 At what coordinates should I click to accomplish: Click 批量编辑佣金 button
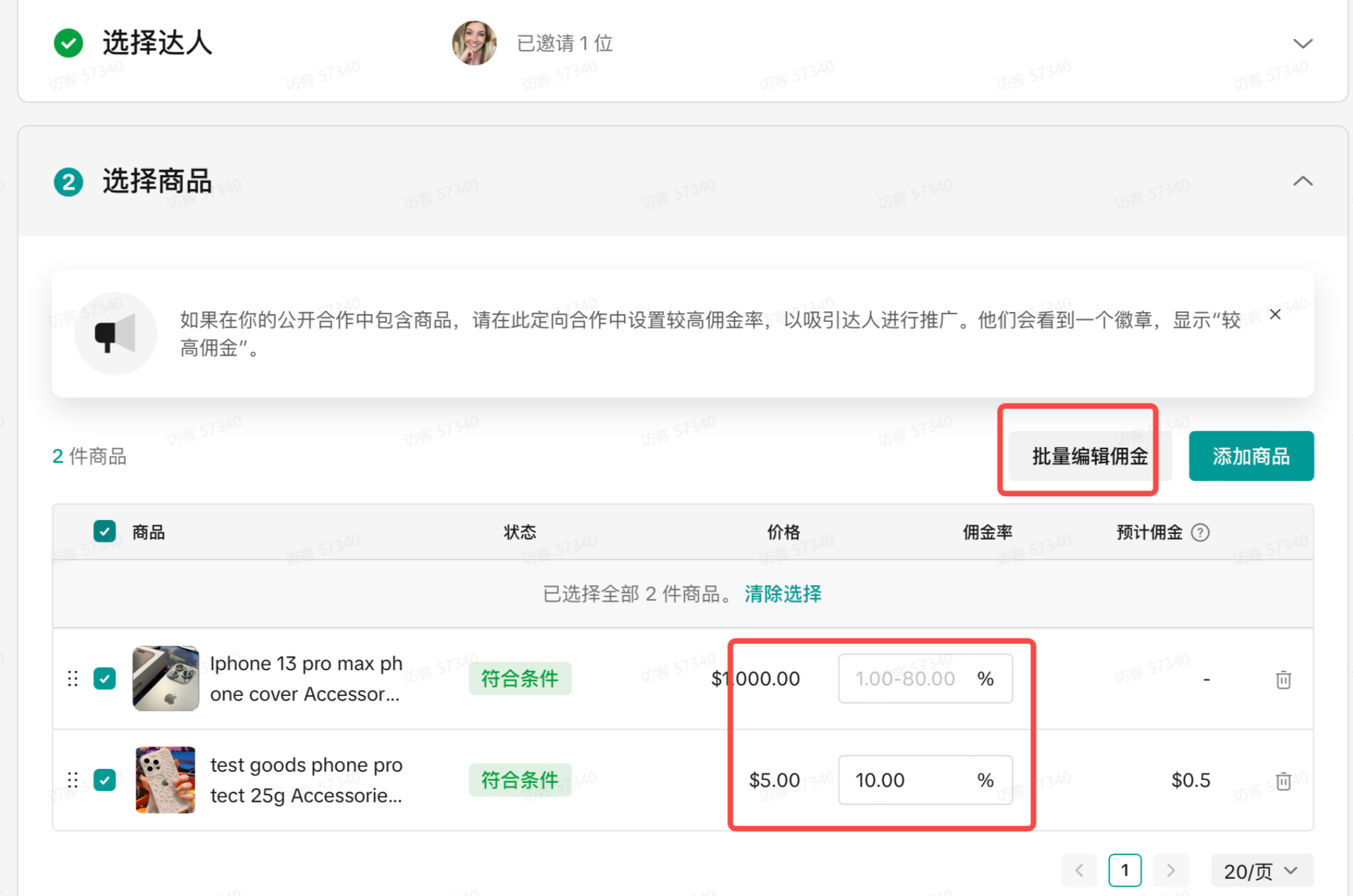1089,456
